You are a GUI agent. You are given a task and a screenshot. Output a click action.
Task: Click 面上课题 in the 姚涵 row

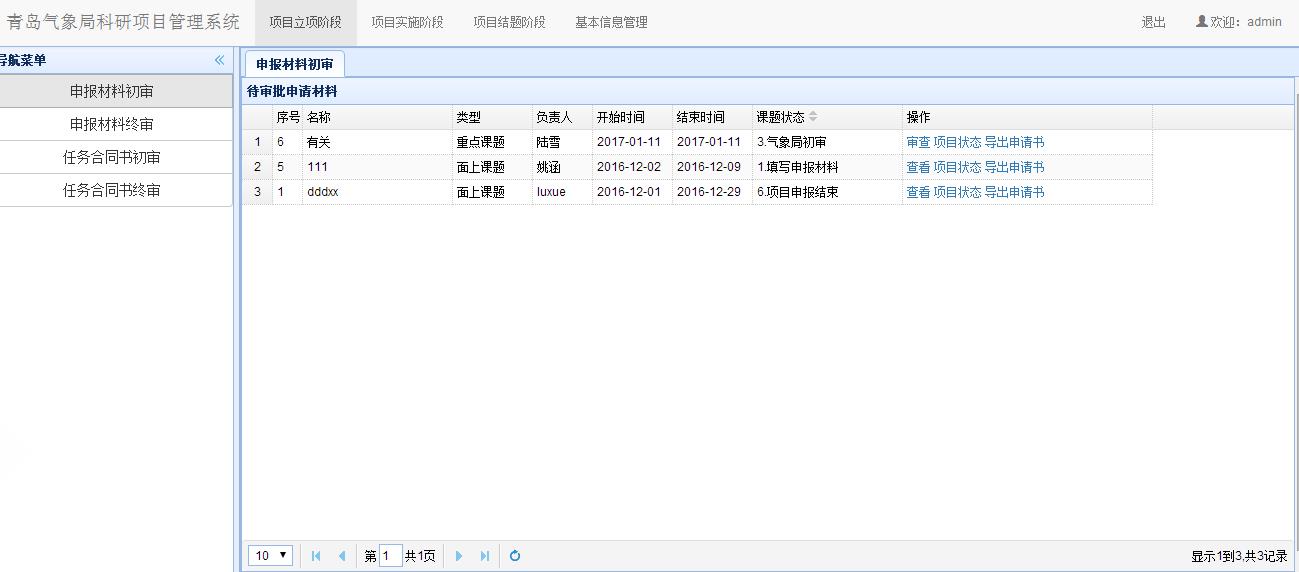coord(492,167)
